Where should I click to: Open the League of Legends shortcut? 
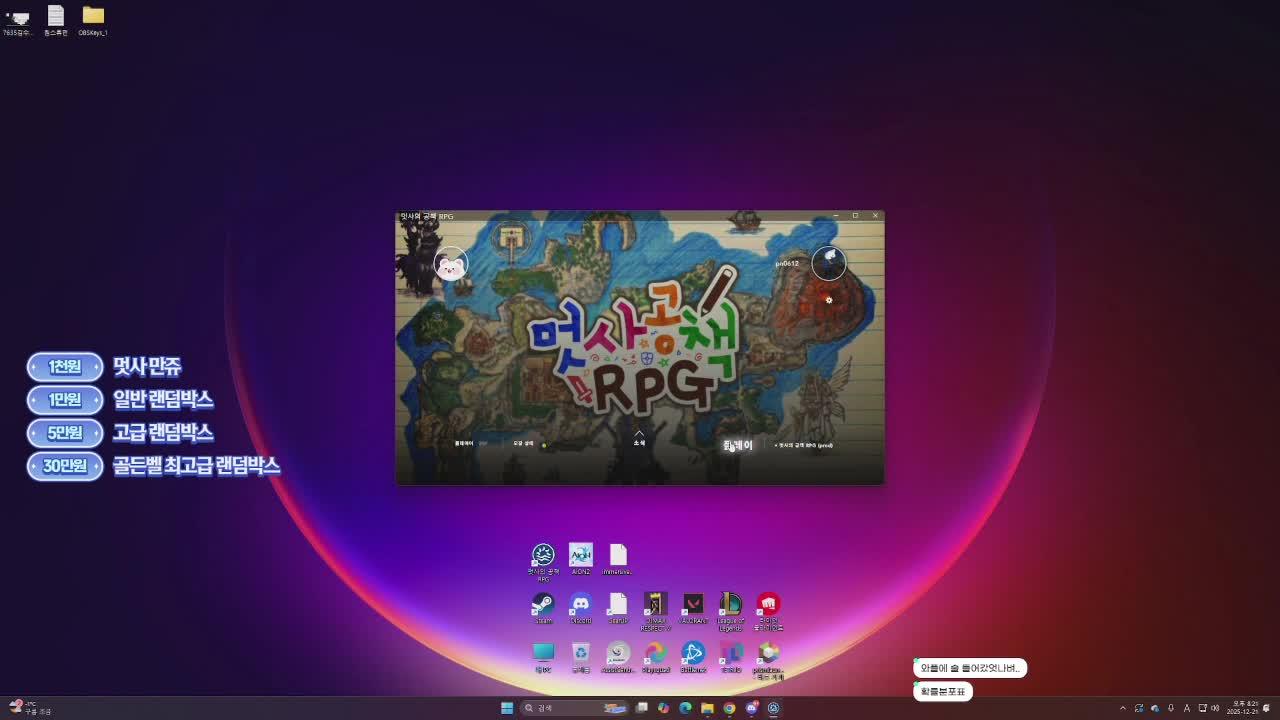731,605
